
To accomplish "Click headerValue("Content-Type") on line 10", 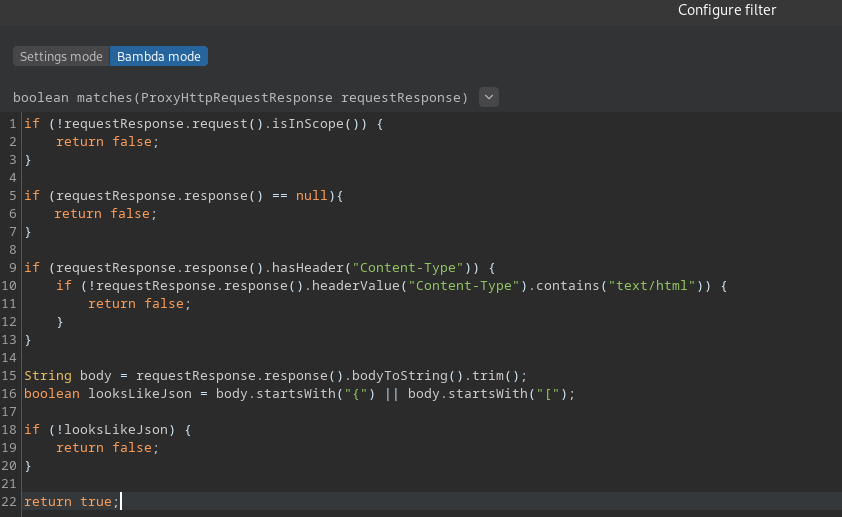I will coord(419,286).
